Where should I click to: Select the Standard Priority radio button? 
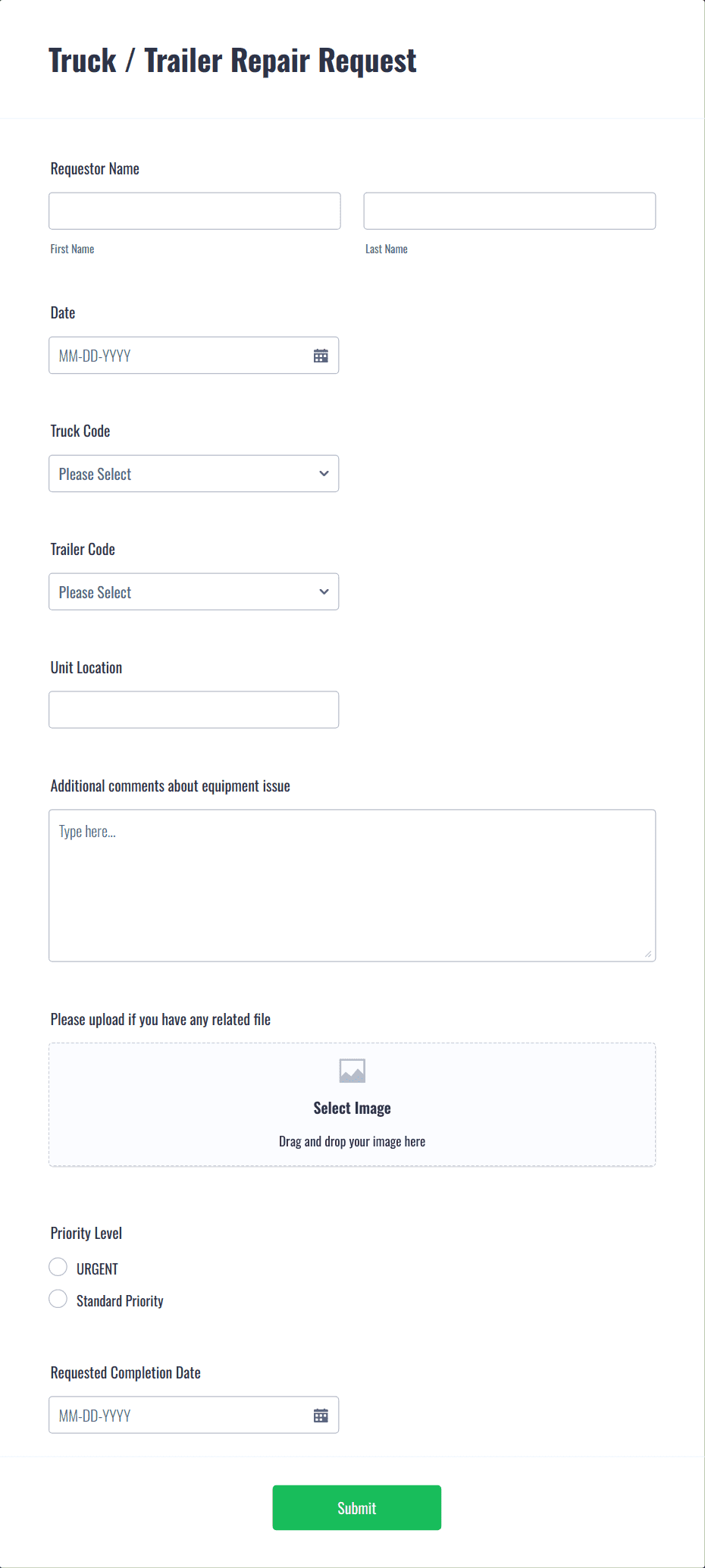click(x=58, y=1299)
